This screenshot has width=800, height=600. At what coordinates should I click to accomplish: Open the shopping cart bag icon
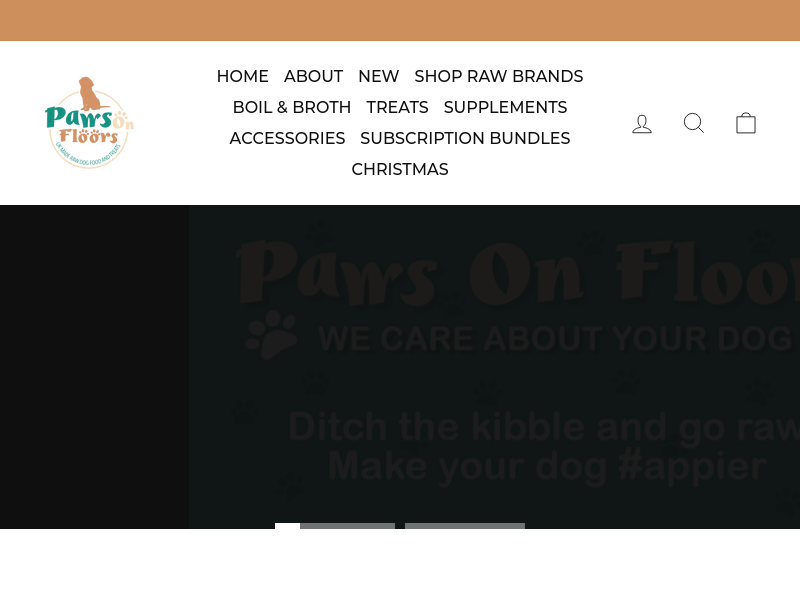click(746, 123)
